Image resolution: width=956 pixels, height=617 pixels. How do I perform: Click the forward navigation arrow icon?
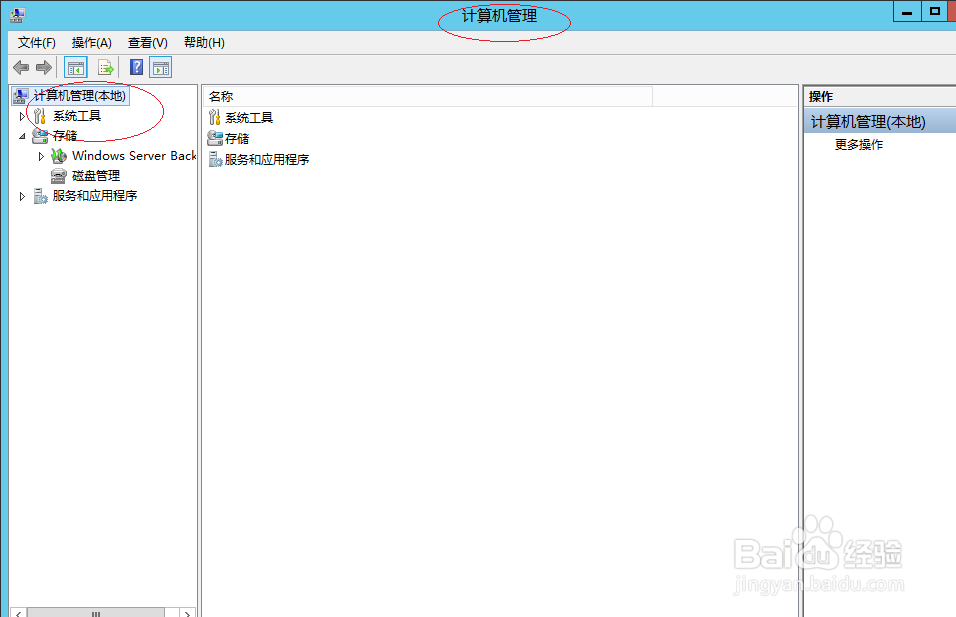[x=43, y=67]
